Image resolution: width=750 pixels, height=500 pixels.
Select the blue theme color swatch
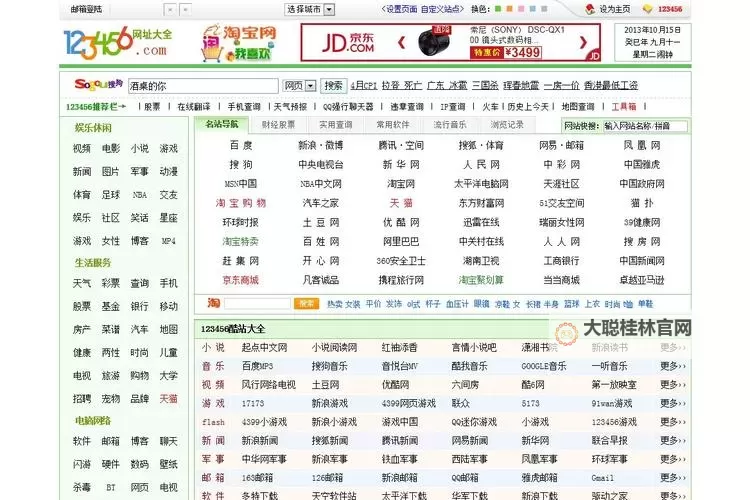[532, 9]
